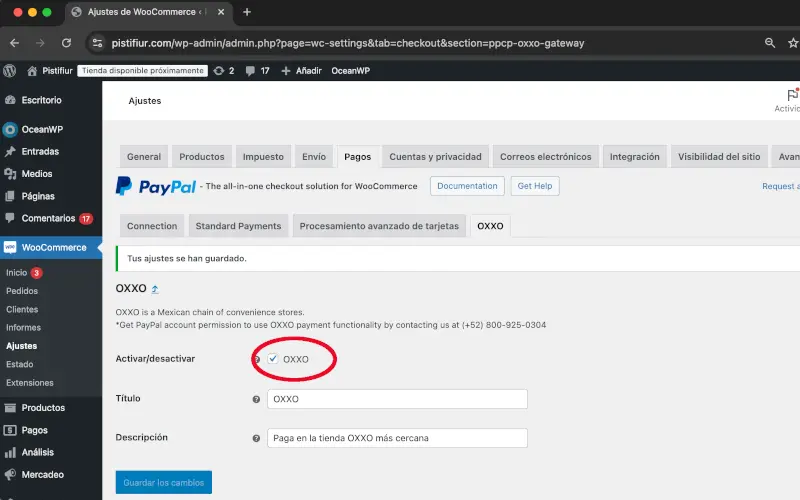The height and width of the screenshot is (500, 800).
Task: Open Extensiones submenu
Action: (30, 383)
